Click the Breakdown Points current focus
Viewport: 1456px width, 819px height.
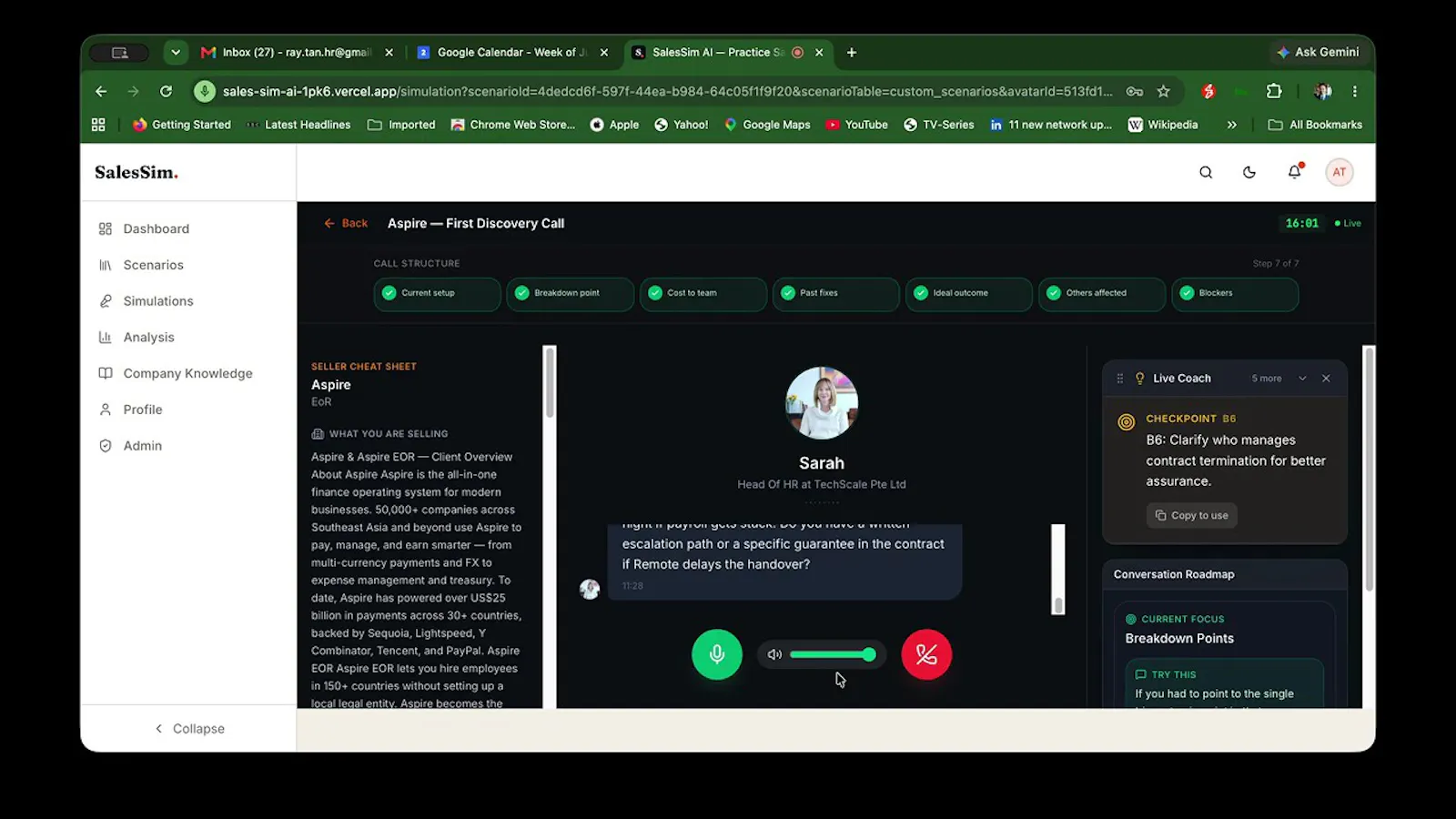pos(1179,639)
